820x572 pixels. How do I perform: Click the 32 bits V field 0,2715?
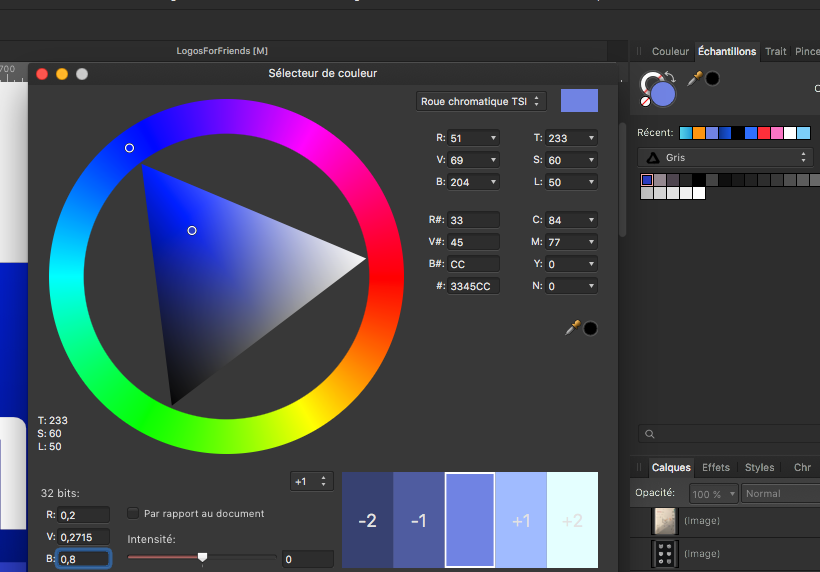tap(83, 537)
